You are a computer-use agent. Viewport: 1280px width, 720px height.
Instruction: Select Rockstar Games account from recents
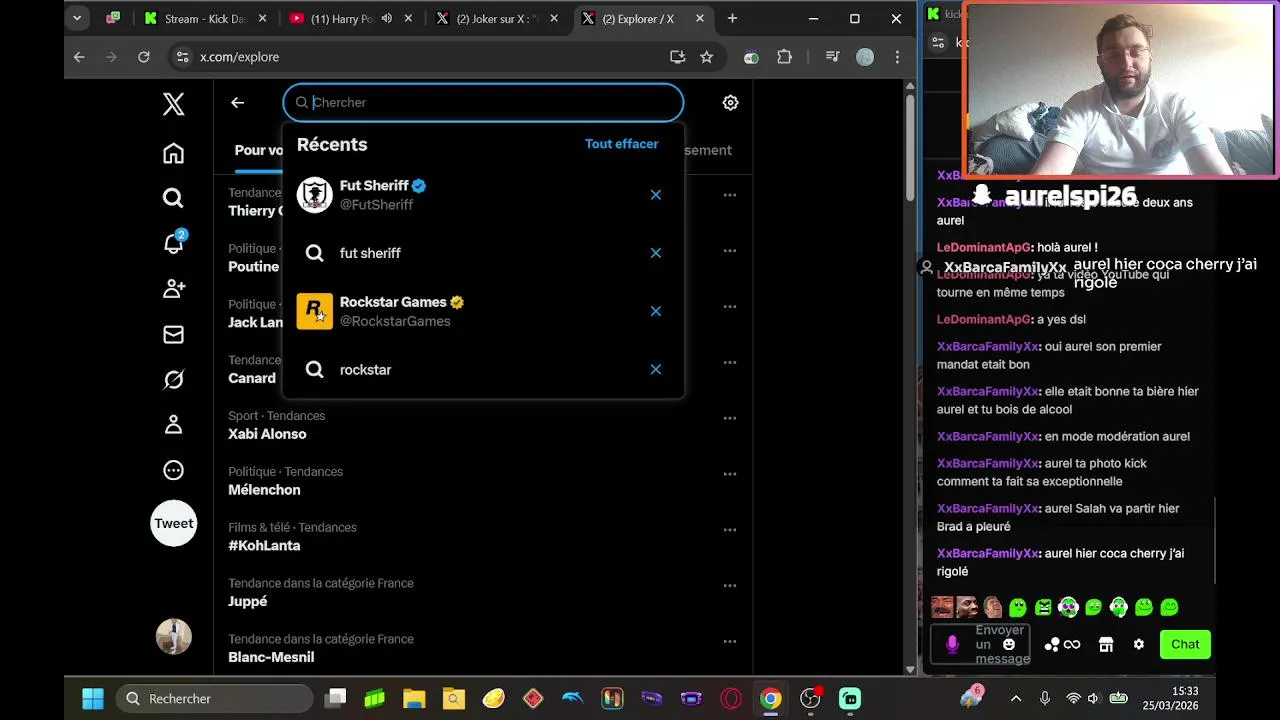click(483, 311)
